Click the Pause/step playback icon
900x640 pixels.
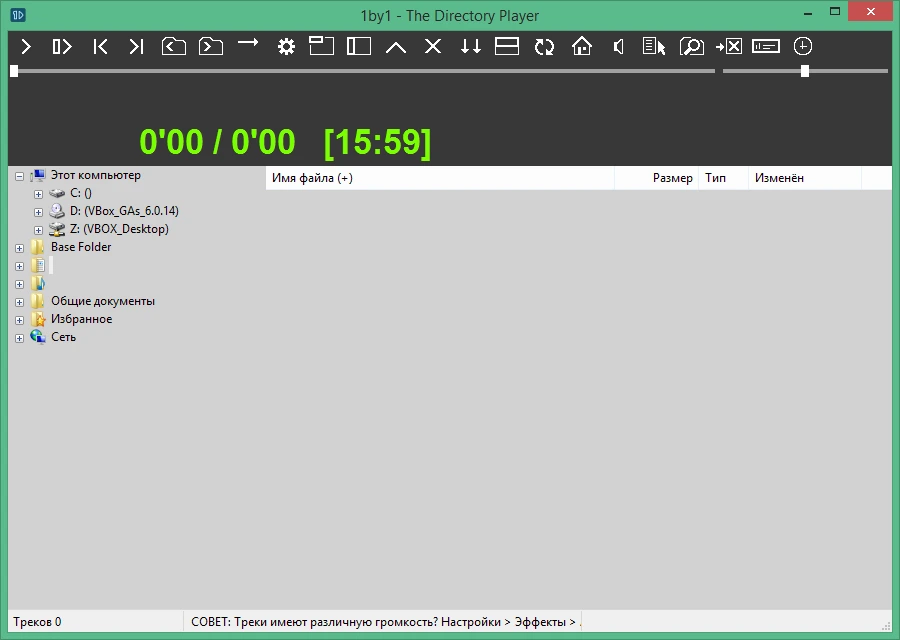pyautogui.click(x=62, y=46)
